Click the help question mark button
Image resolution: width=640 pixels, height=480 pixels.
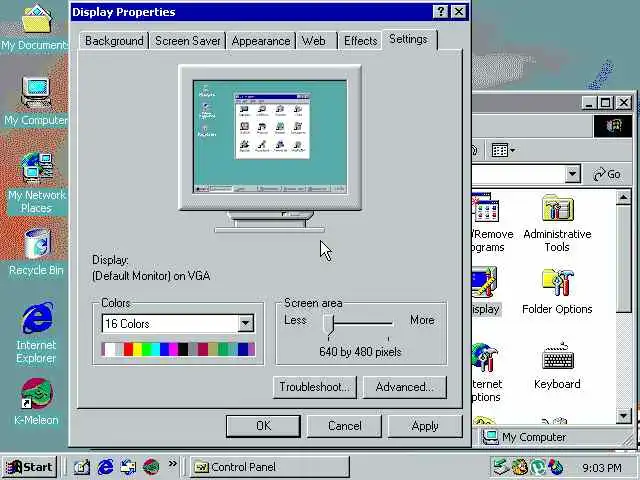[x=440, y=12]
